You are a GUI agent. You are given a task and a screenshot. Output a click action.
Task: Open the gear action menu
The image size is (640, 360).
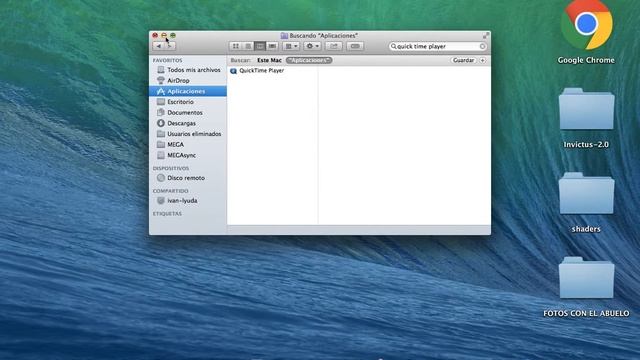click(312, 46)
